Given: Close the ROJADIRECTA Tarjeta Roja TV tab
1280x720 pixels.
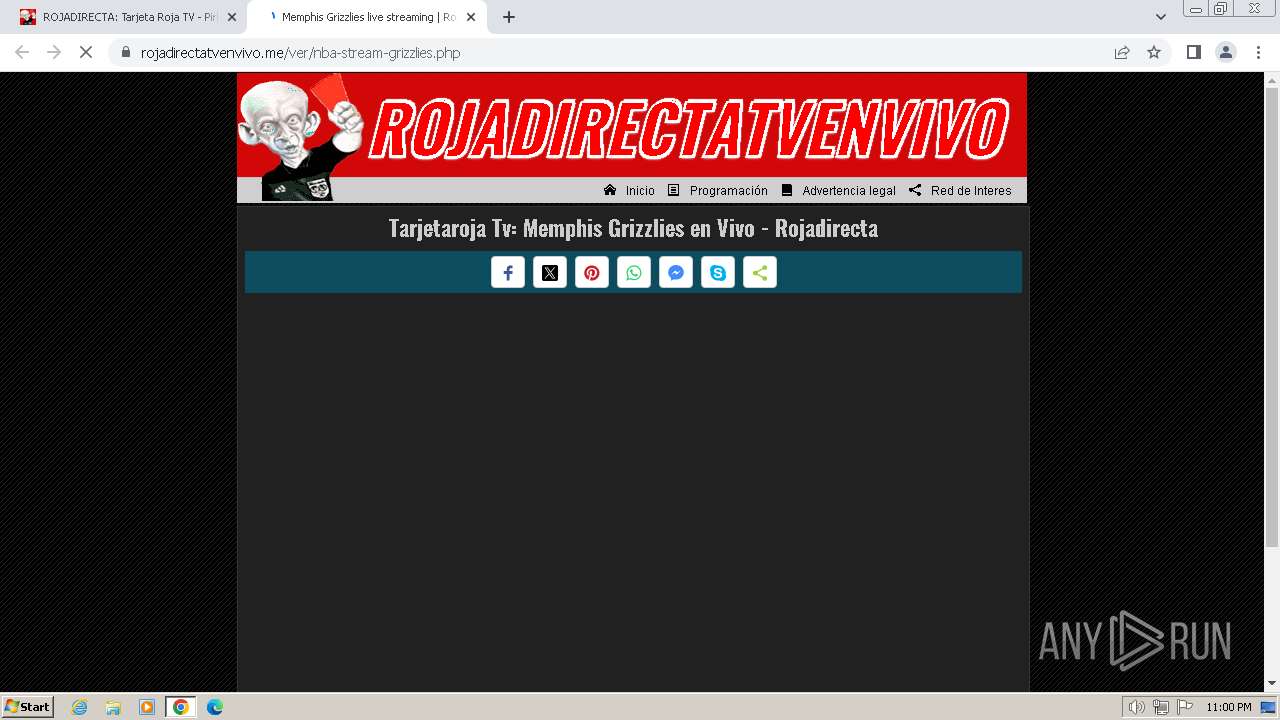Looking at the screenshot, I should tap(232, 17).
